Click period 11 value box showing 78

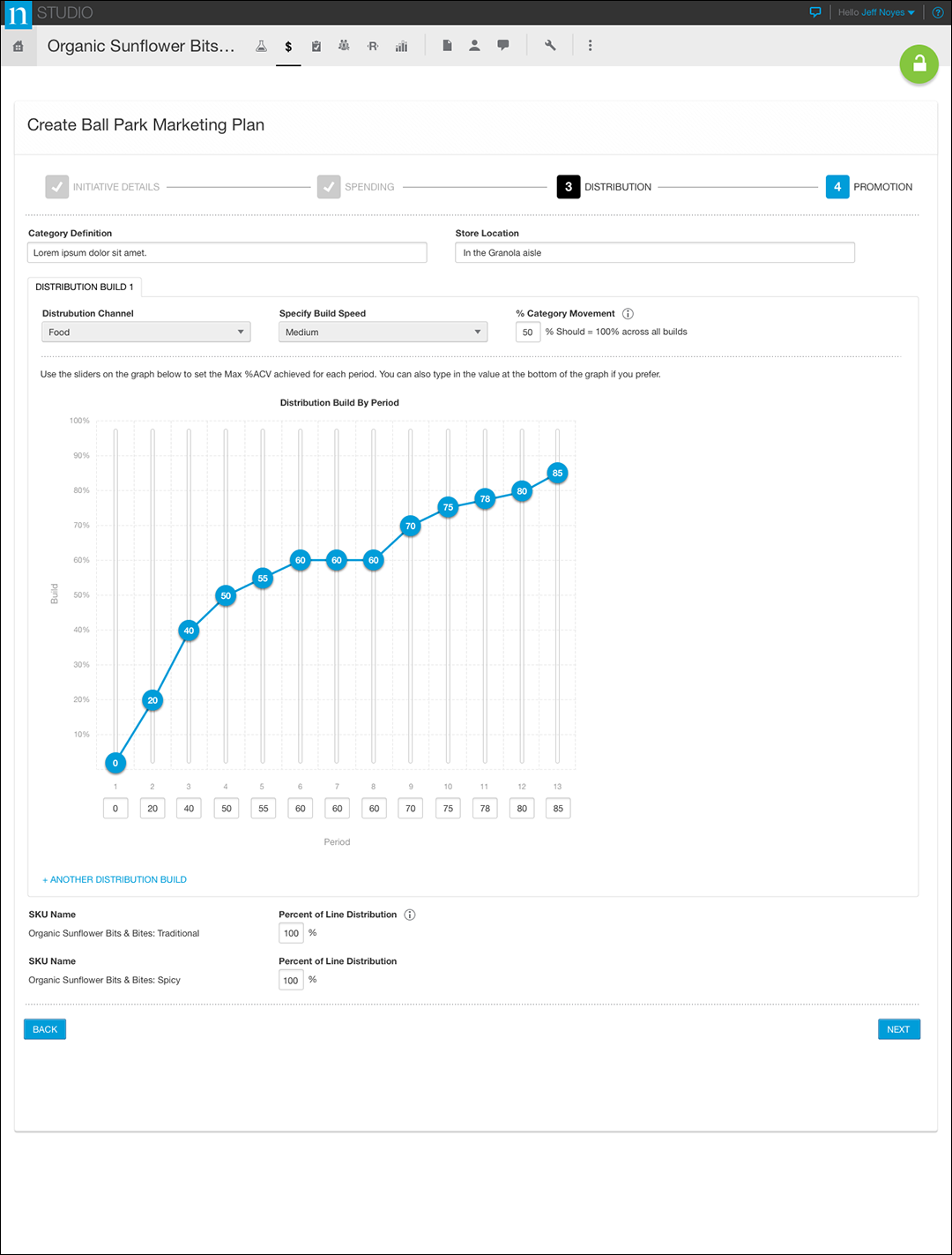(x=485, y=809)
